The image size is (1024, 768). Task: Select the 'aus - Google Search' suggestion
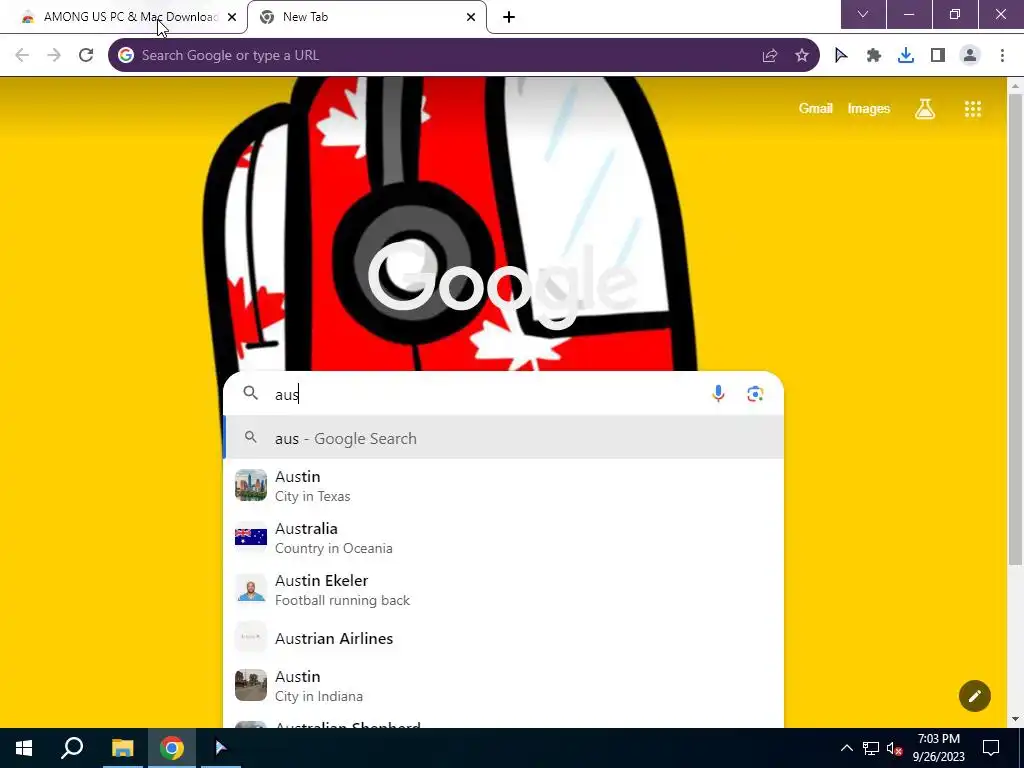[503, 438]
